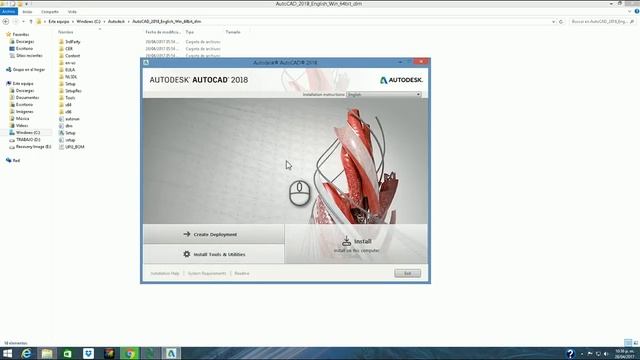The image size is (640, 360).
Task: Go back in File Explorer navigation
Action: [x=6, y=21]
